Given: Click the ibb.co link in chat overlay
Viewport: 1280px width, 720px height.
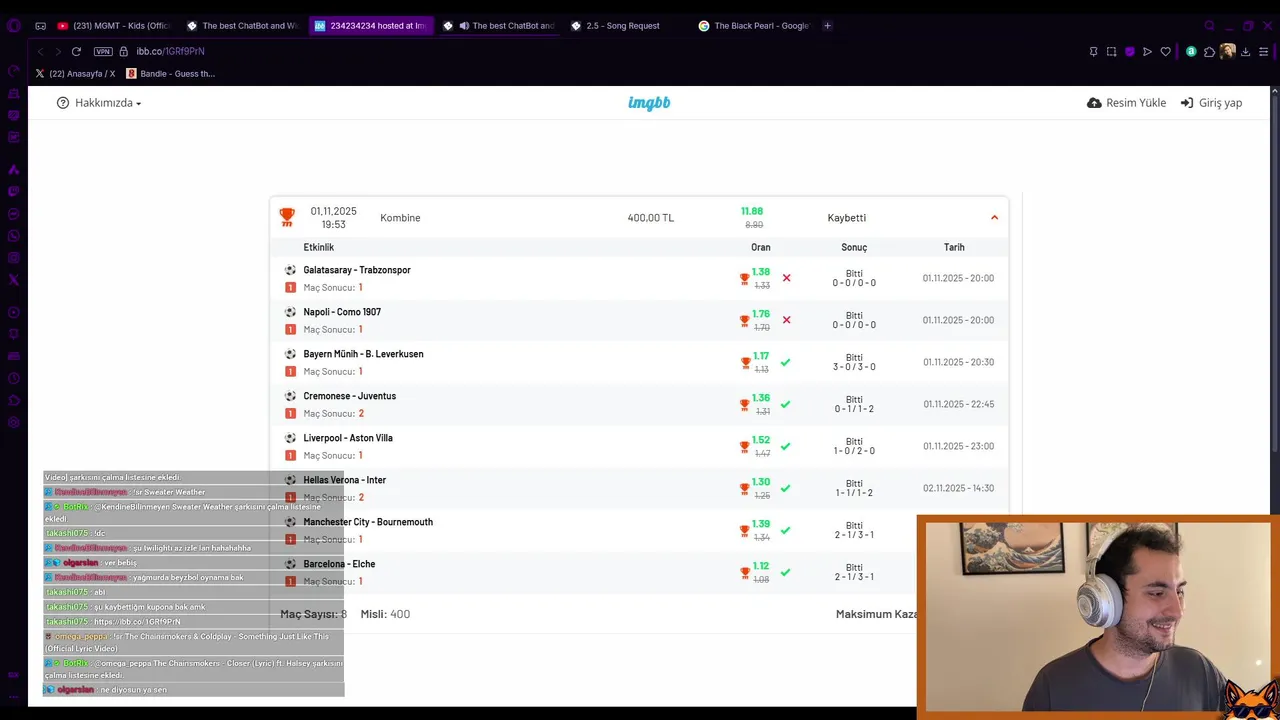Looking at the screenshot, I should pos(137,622).
